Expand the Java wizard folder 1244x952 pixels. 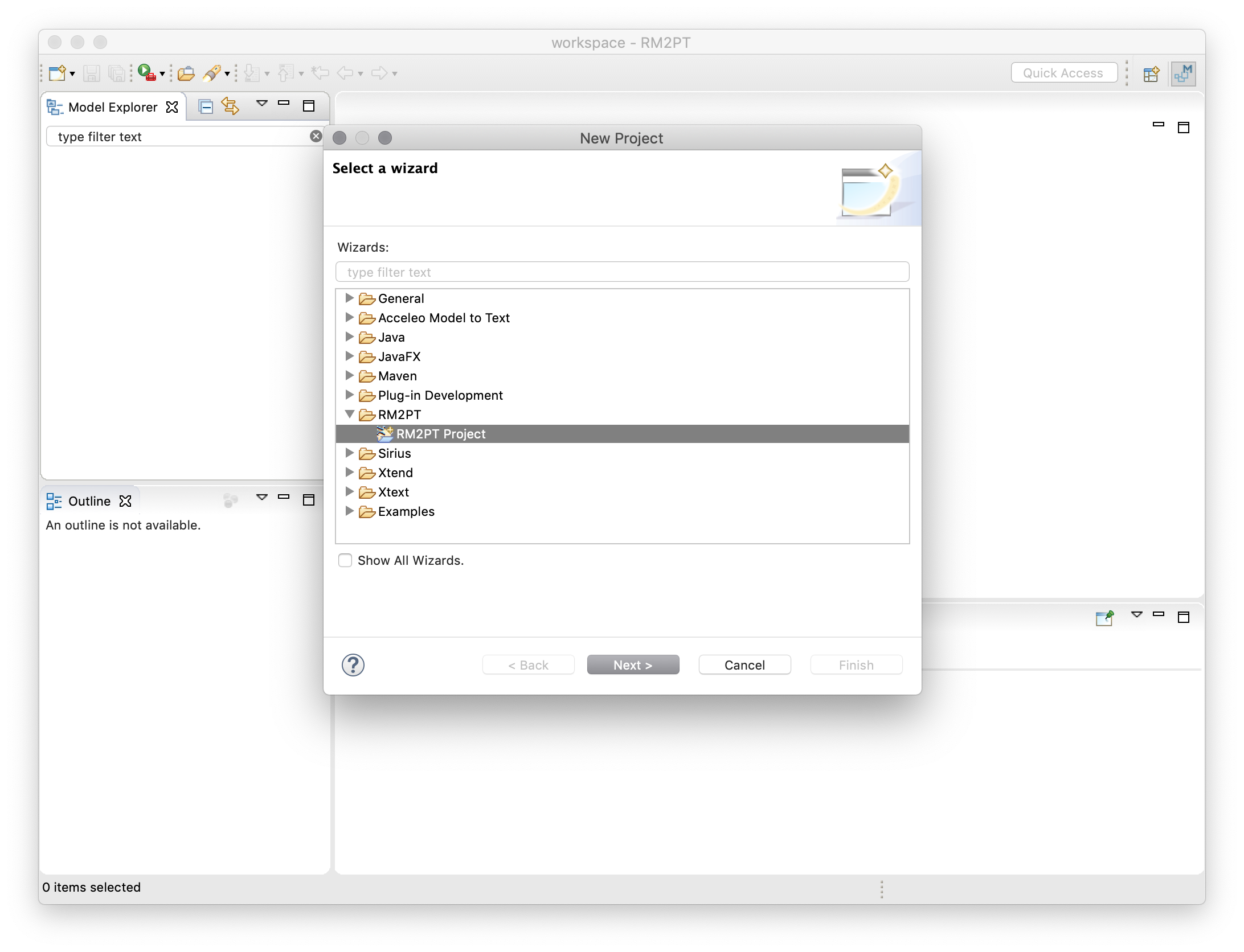click(350, 337)
